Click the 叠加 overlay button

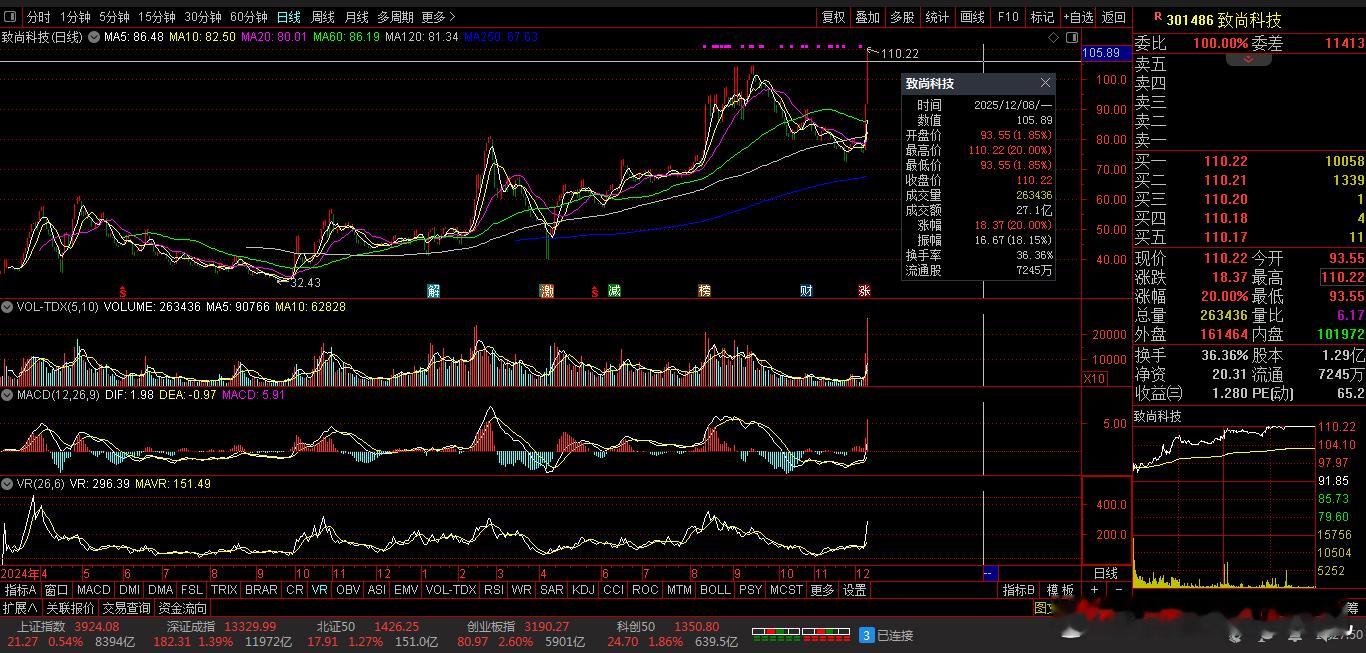868,17
